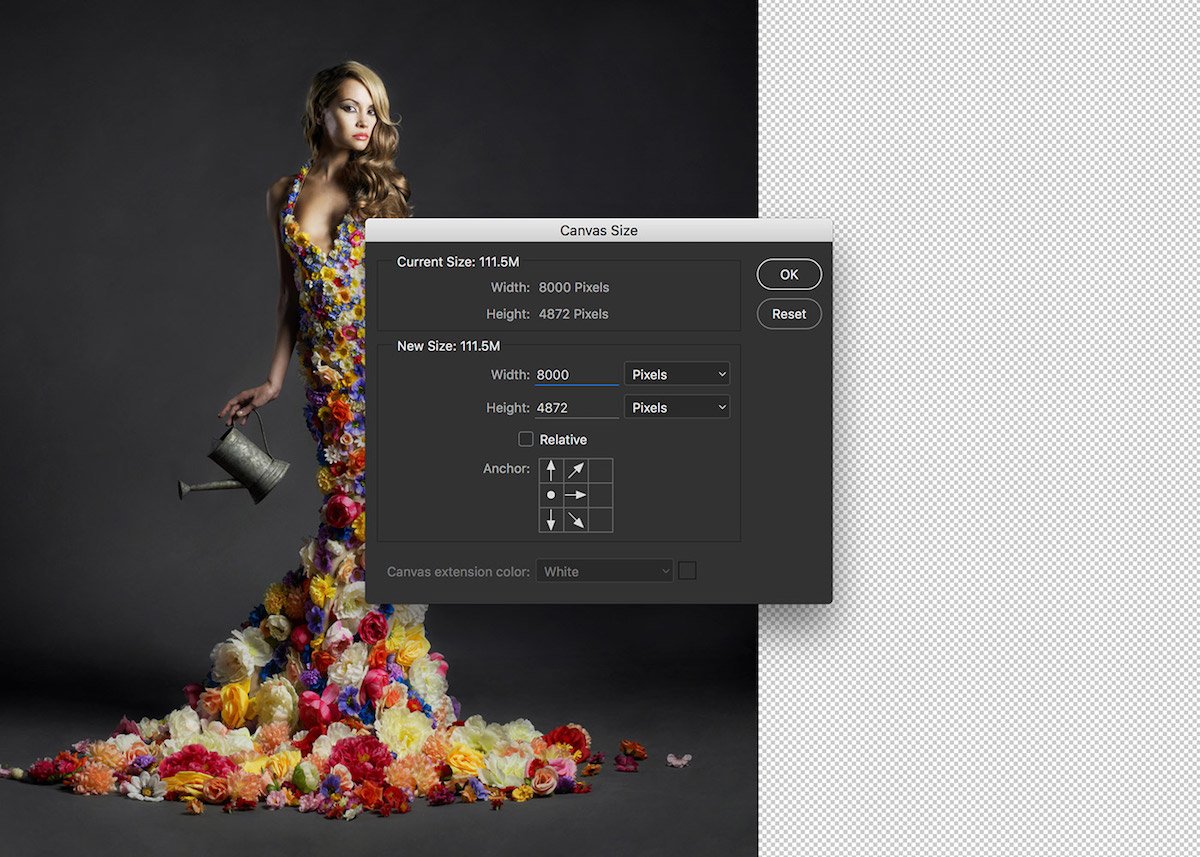
Task: Click the empty top-right anchor cell
Action: tap(601, 470)
